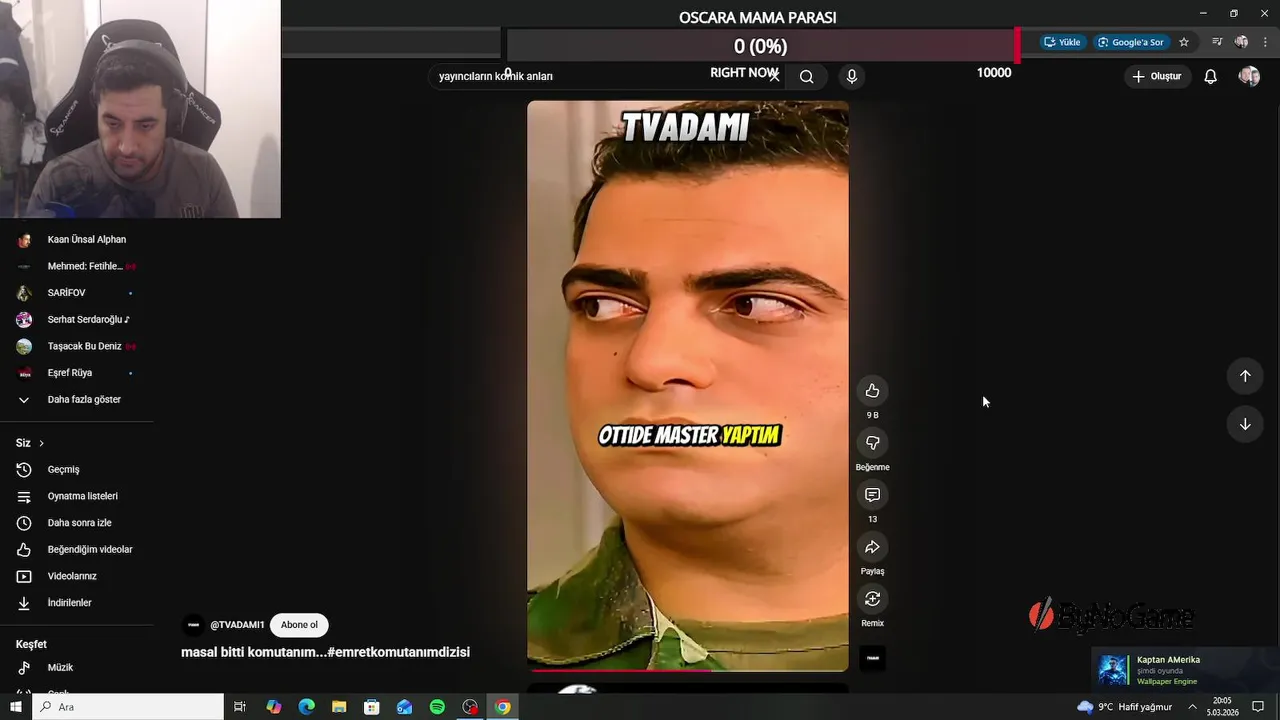The height and width of the screenshot is (720, 1280).
Task: Click the Ara taskbar search box
Action: point(128,707)
